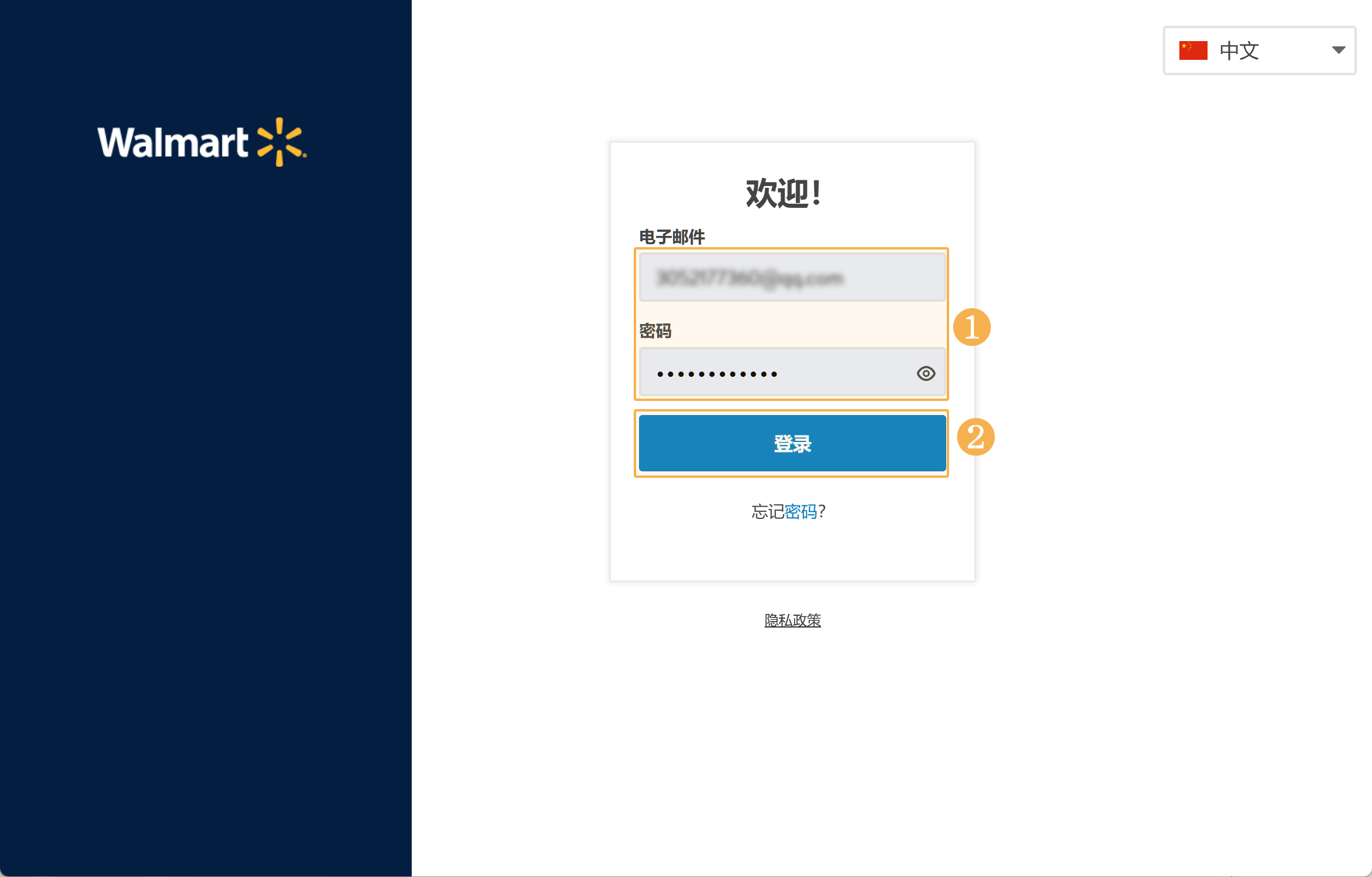This screenshot has height=877, width=1372.
Task: Click the 密码 label above password field
Action: pyautogui.click(x=655, y=331)
